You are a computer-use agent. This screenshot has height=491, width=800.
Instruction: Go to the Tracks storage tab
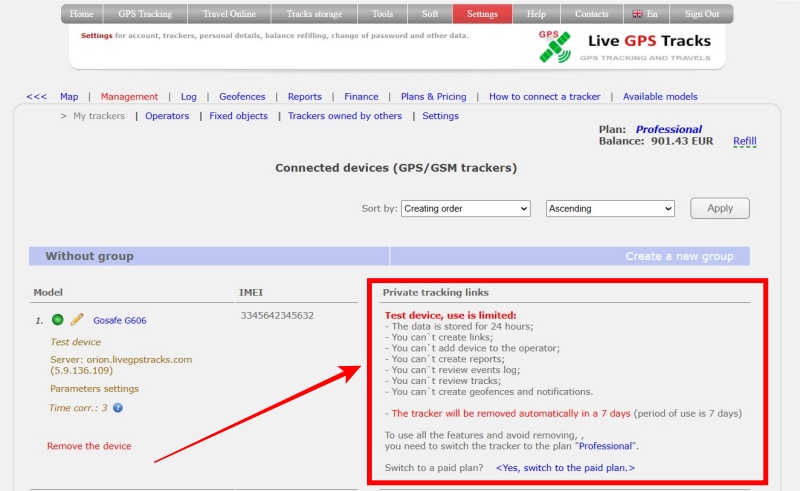pyautogui.click(x=313, y=14)
